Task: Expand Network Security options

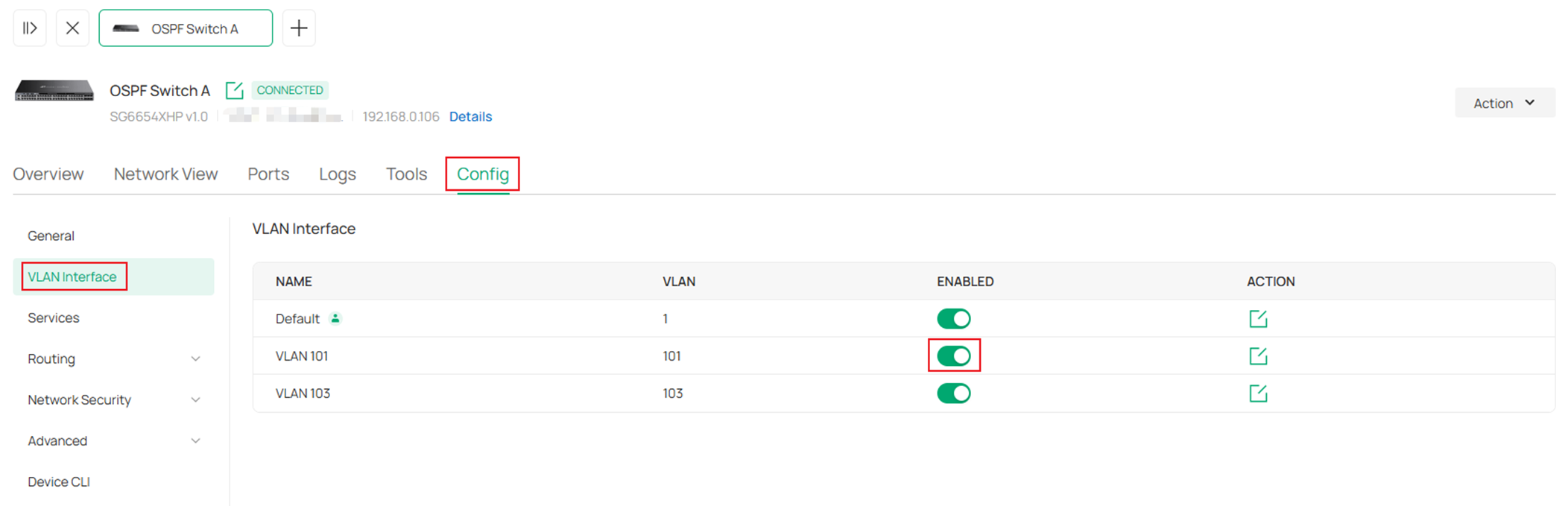Action: click(195, 399)
